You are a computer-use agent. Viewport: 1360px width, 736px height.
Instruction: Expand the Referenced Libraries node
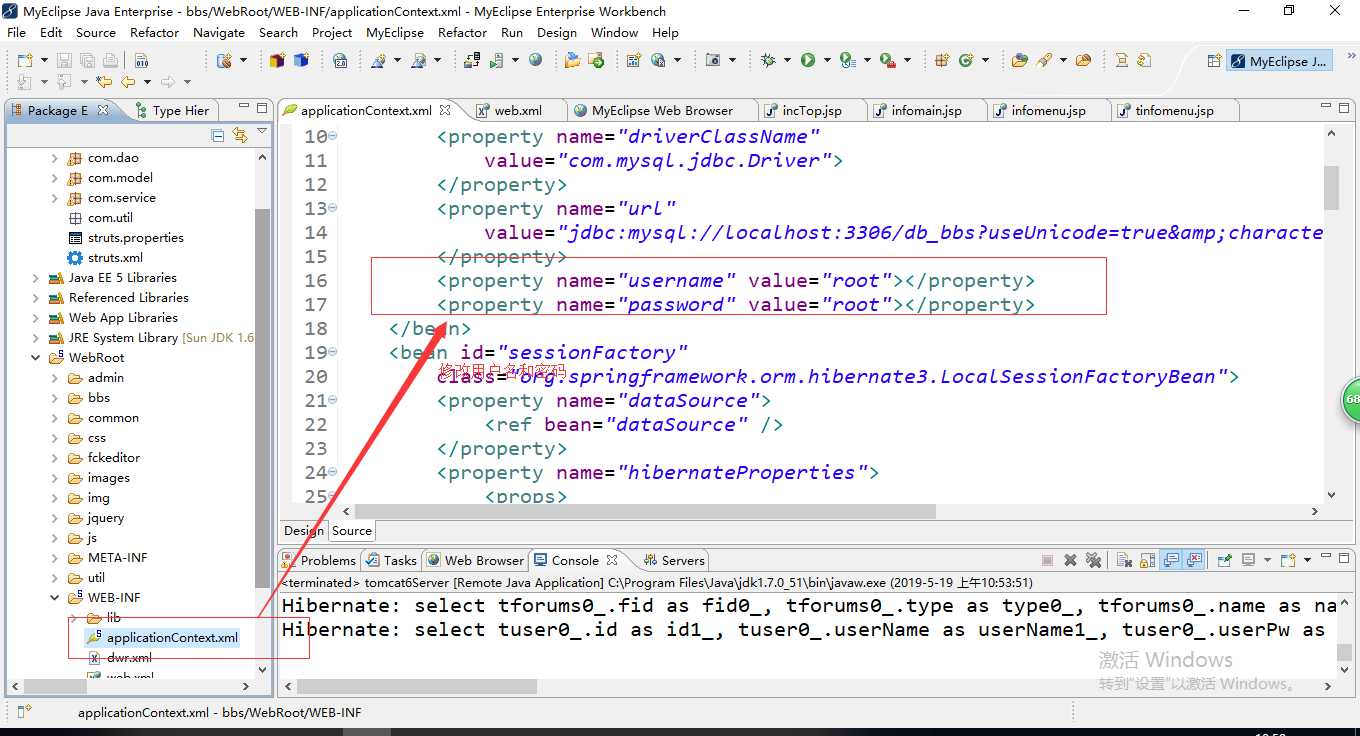tap(36, 298)
